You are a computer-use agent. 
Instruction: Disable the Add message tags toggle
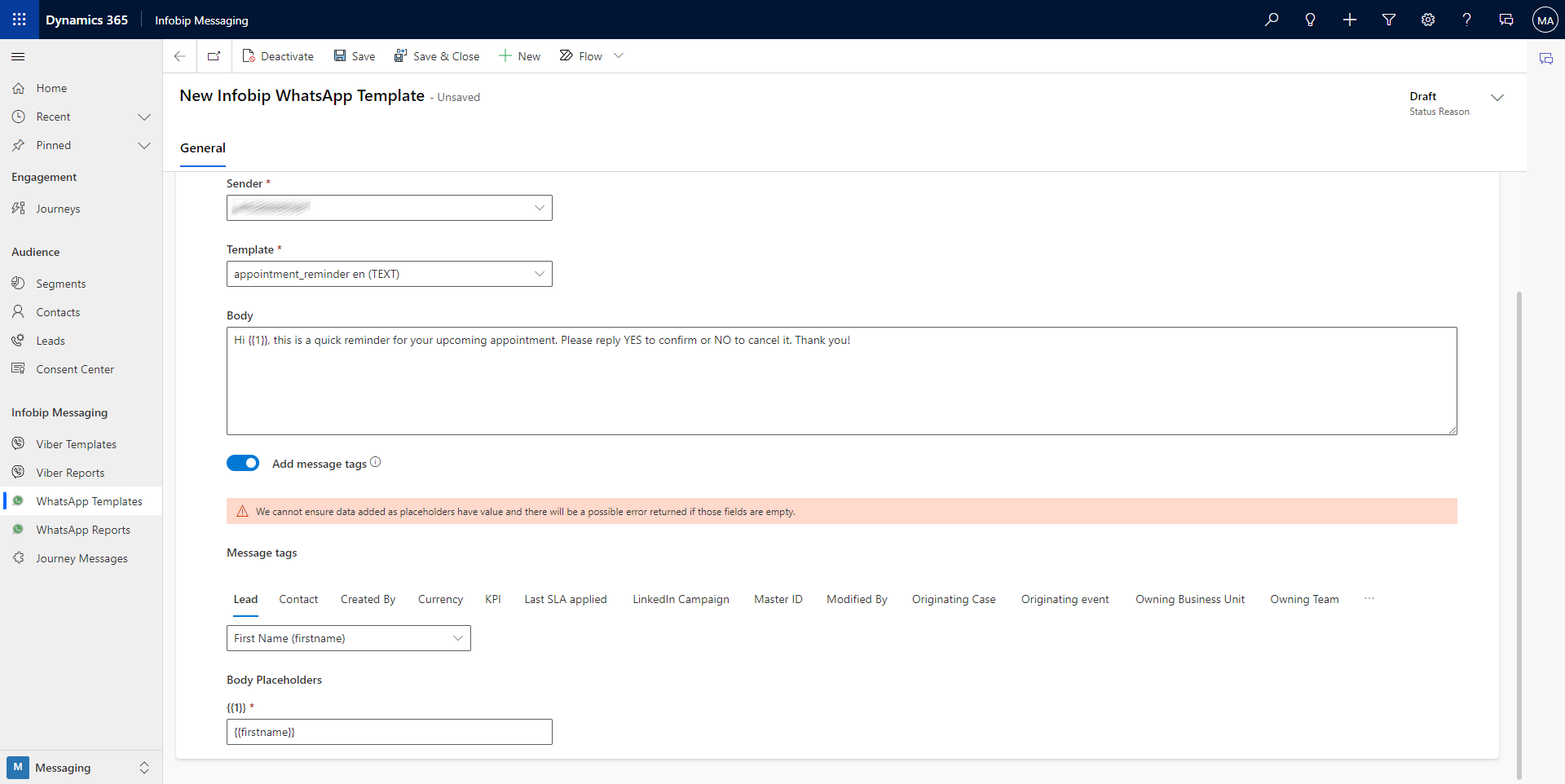tap(243, 462)
